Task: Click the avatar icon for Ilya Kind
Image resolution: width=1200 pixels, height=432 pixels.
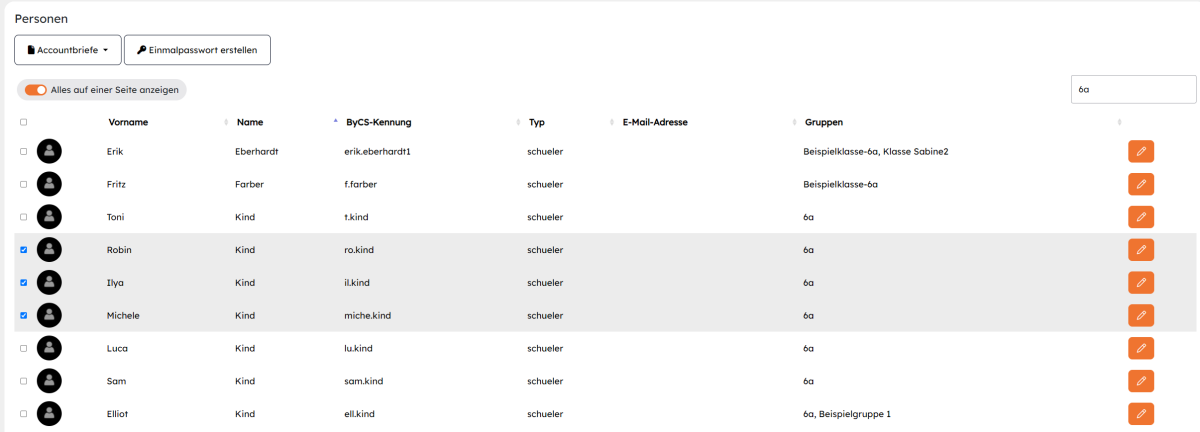Action: coord(49,283)
